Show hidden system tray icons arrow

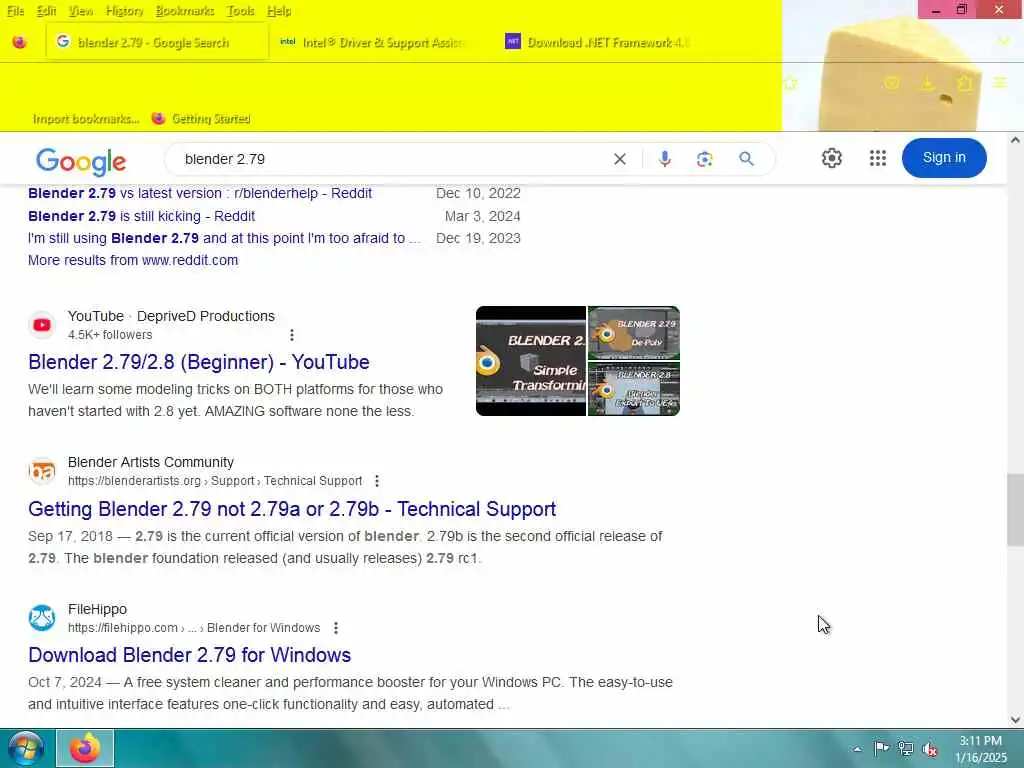(x=857, y=748)
